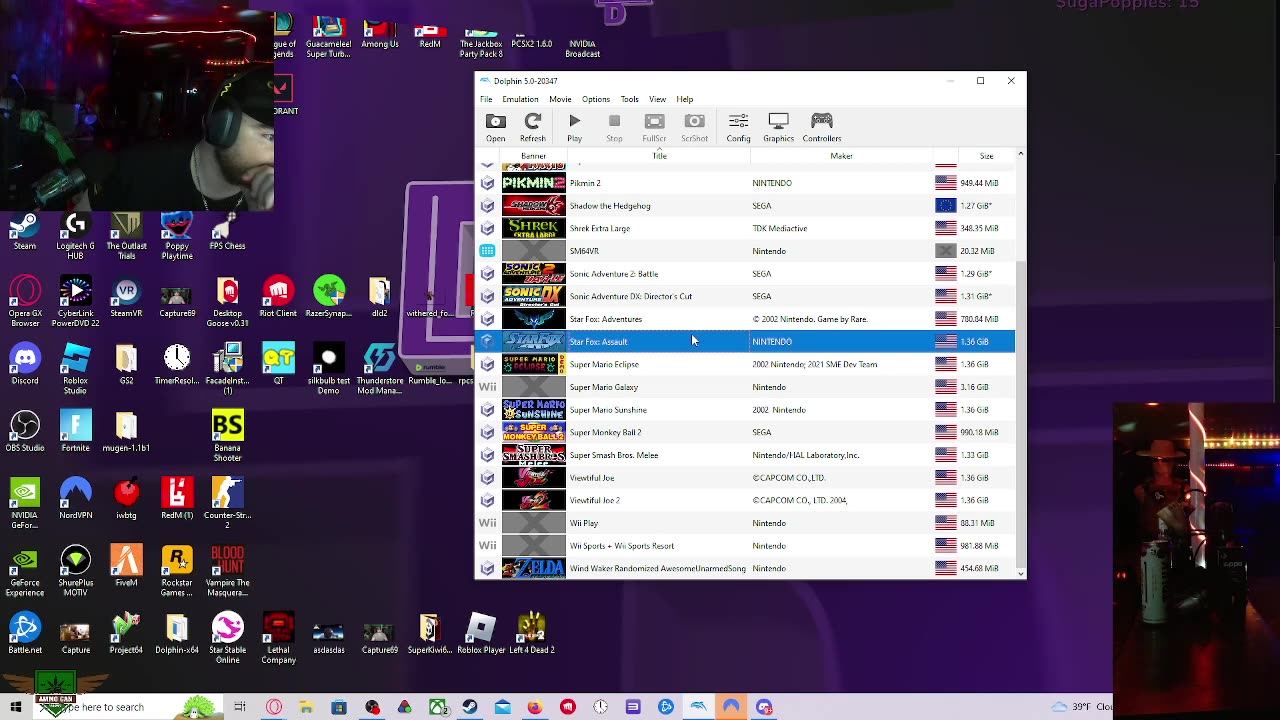Click the Firefox icon in the taskbar
The width and height of the screenshot is (1280, 720).
coord(535,707)
